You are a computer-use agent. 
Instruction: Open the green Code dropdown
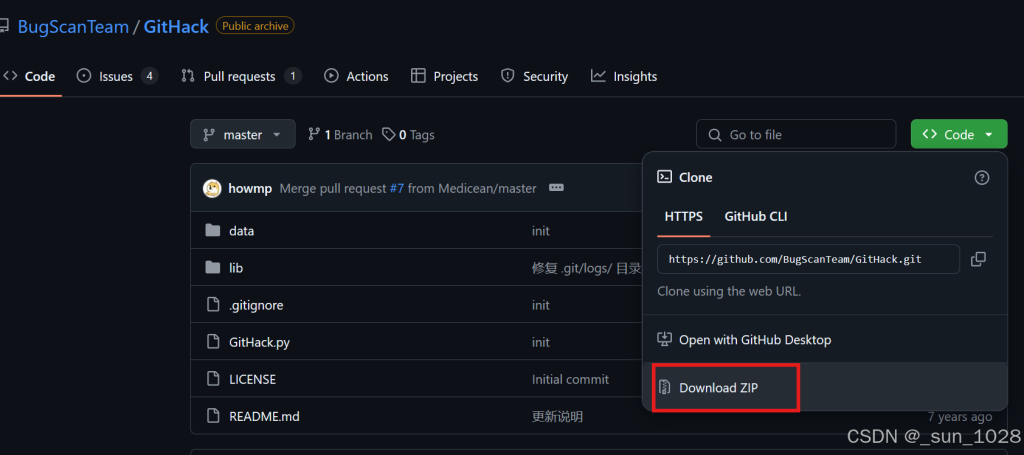(958, 134)
